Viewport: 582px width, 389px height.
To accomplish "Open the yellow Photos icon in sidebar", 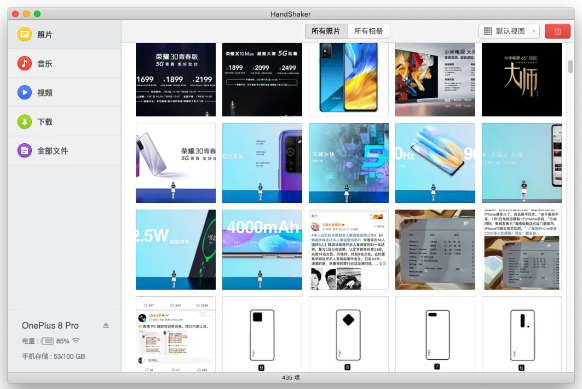I will tap(24, 34).
